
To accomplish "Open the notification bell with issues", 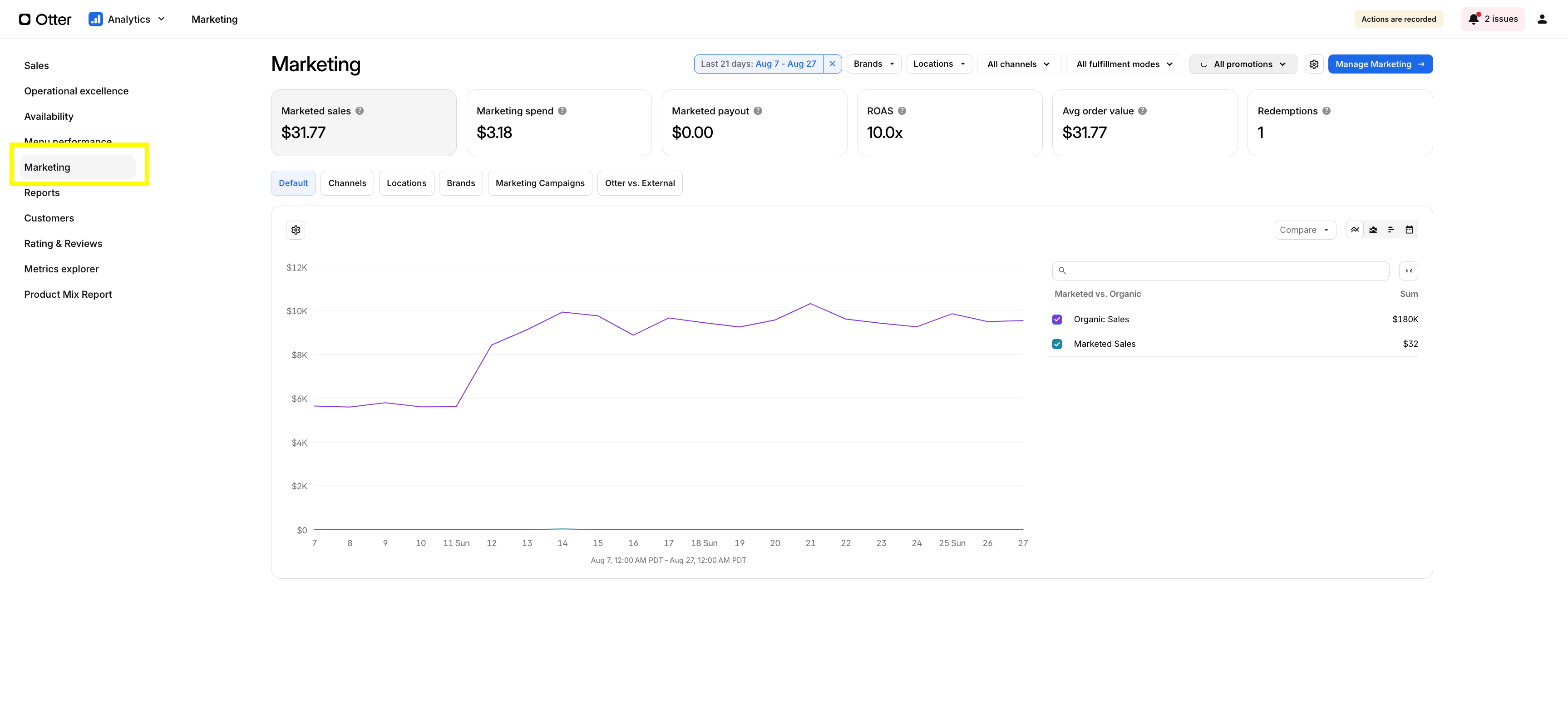I will [x=1473, y=19].
